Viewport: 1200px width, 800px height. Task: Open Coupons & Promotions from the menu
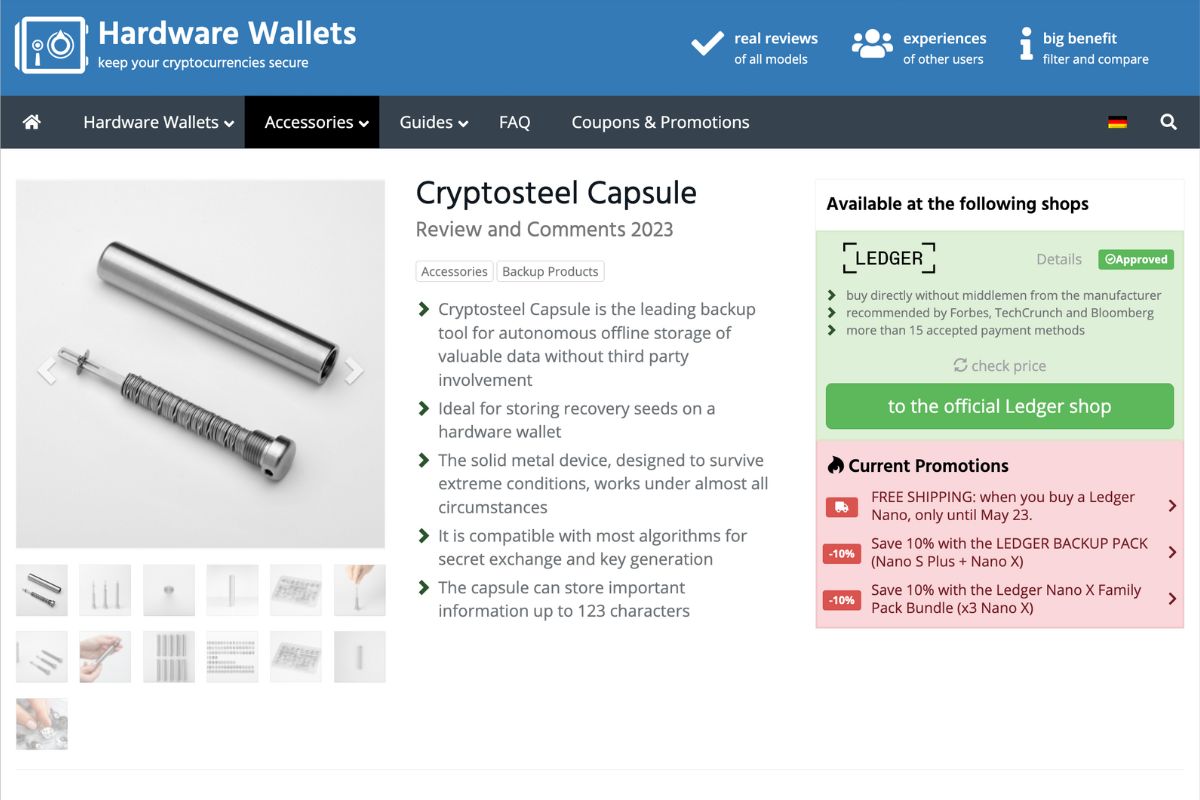coord(660,122)
